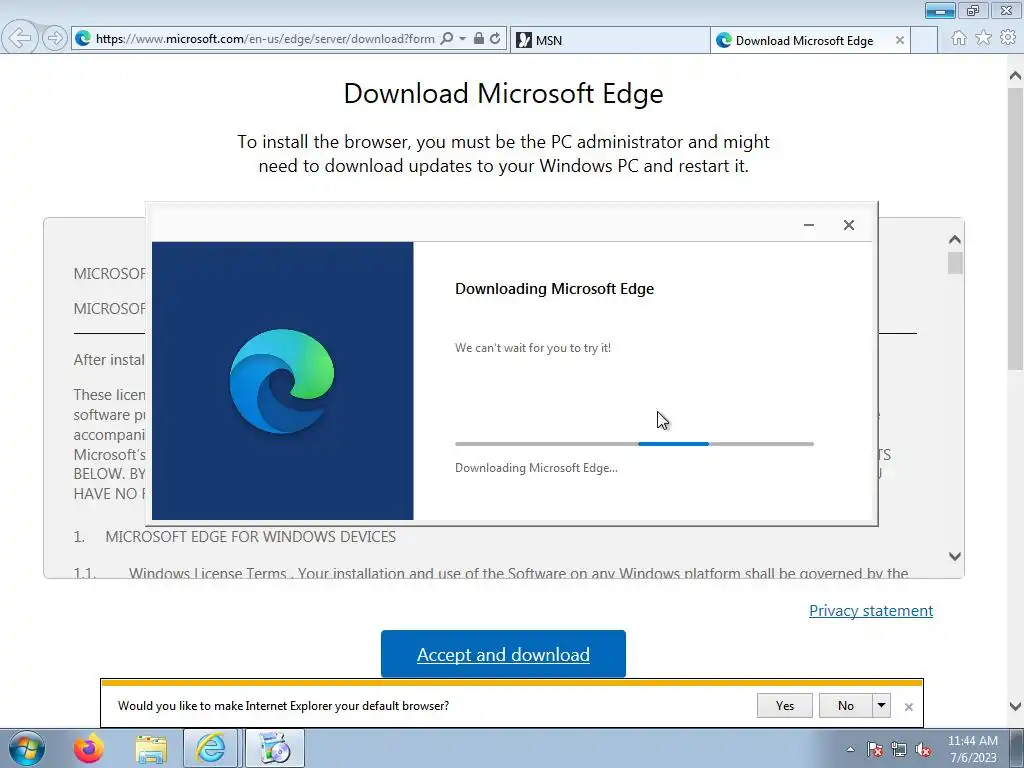Close the Download Microsoft Edge tab
1024x768 pixels.
pos(899,40)
